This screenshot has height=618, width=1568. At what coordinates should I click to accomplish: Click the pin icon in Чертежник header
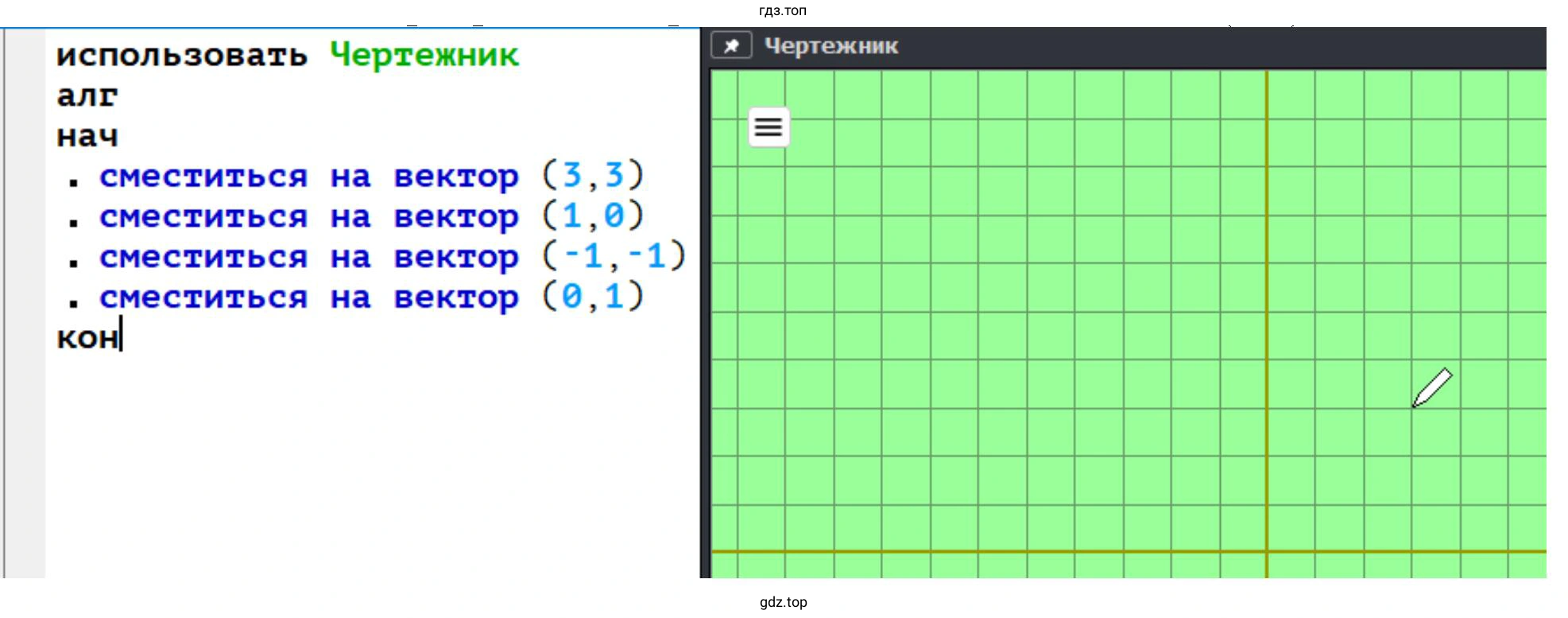(731, 46)
